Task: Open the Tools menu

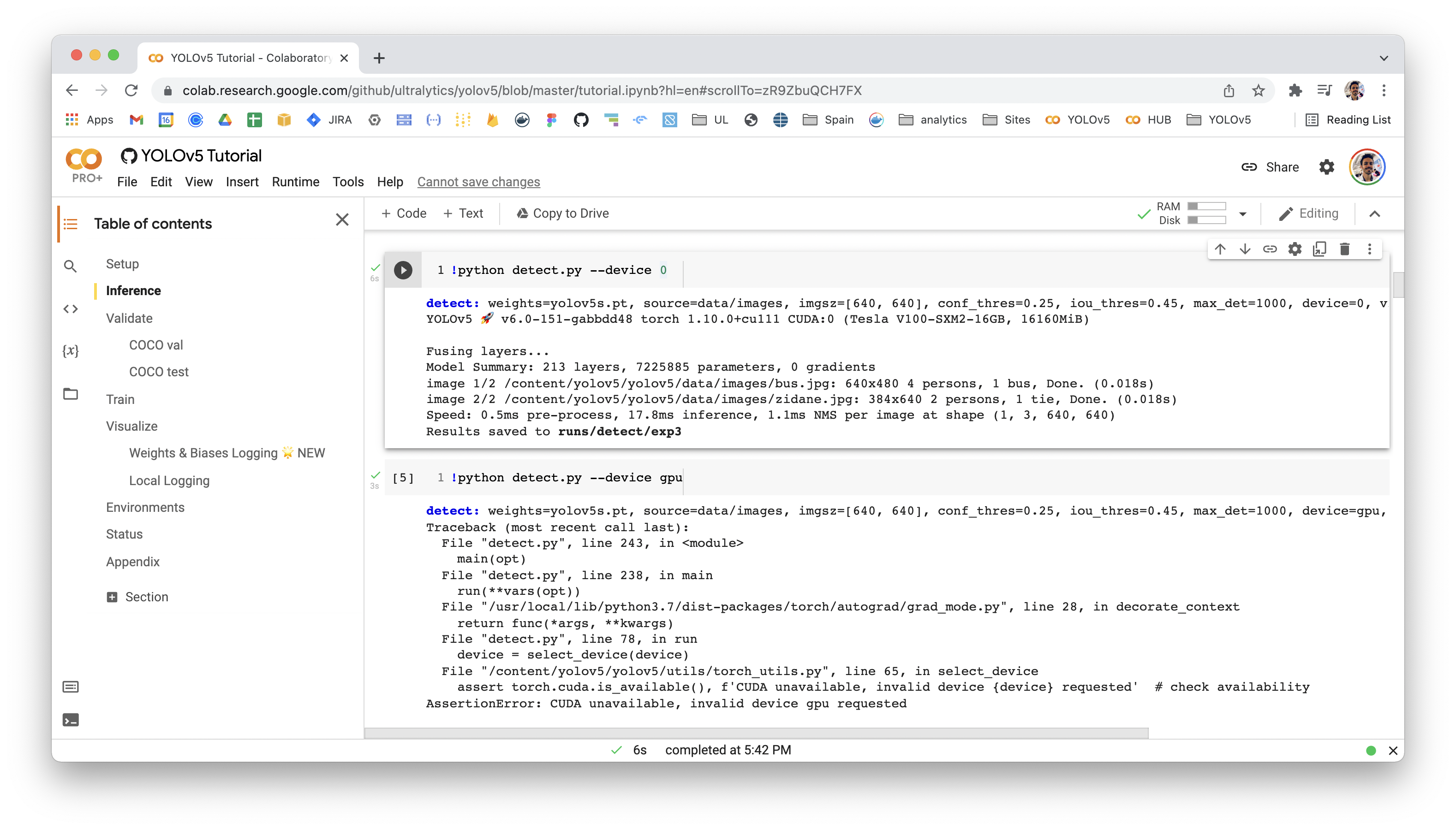Action: [348, 182]
